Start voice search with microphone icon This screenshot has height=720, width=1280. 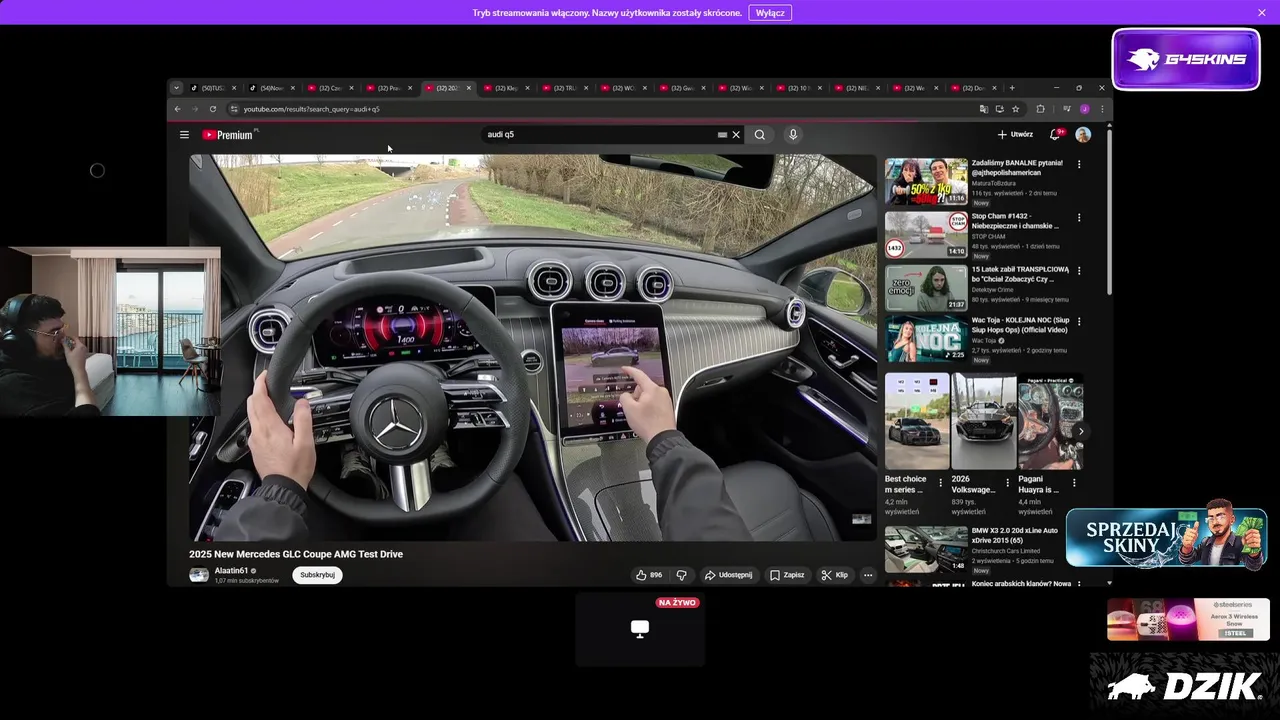[x=793, y=135]
